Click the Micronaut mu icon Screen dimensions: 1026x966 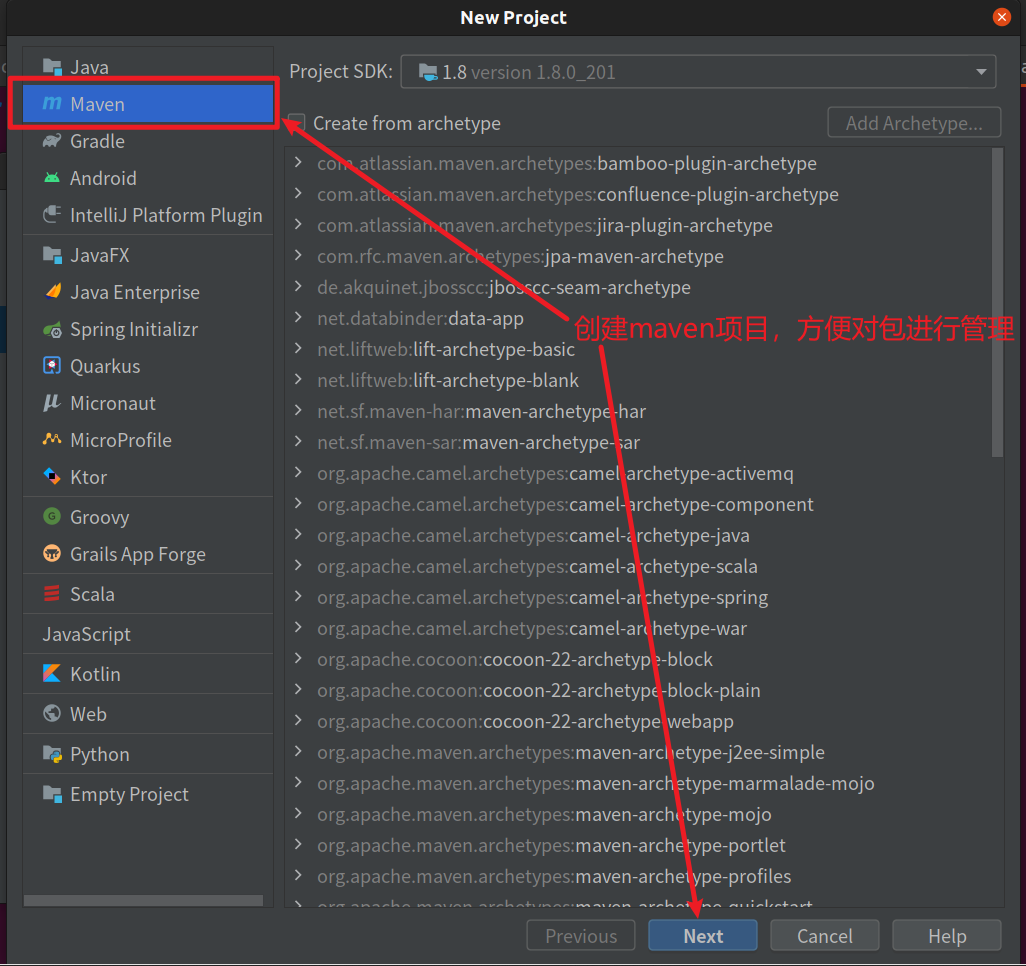click(x=52, y=402)
